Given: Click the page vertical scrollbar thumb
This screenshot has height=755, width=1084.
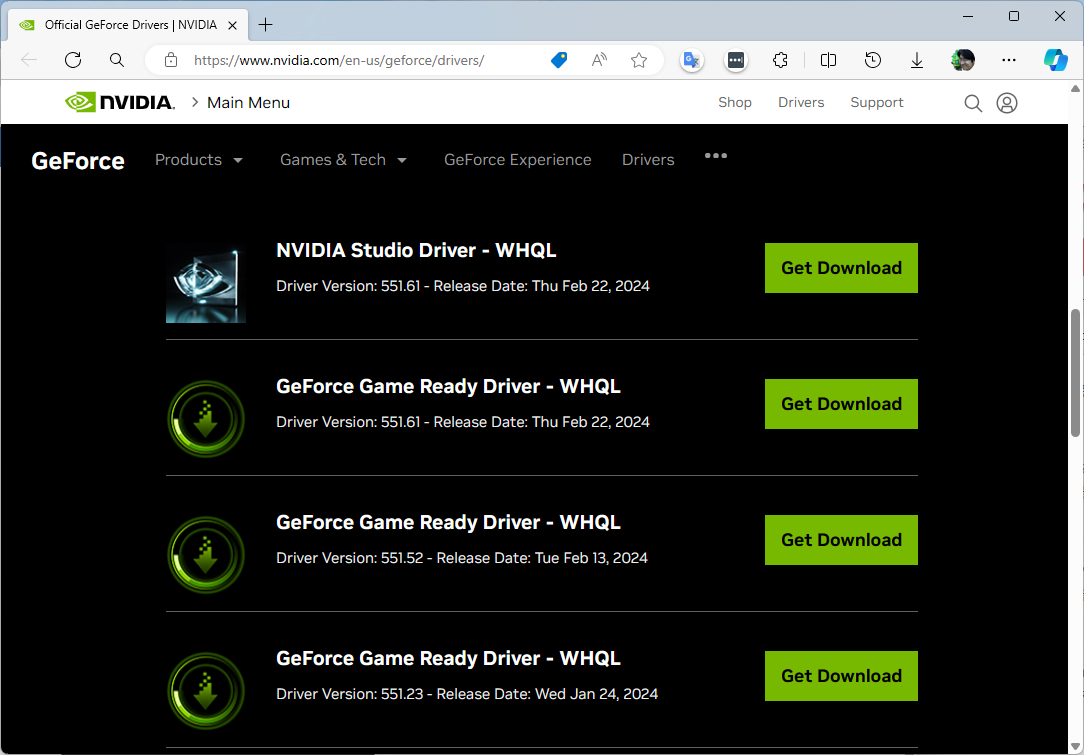Looking at the screenshot, I should pyautogui.click(x=1075, y=373).
